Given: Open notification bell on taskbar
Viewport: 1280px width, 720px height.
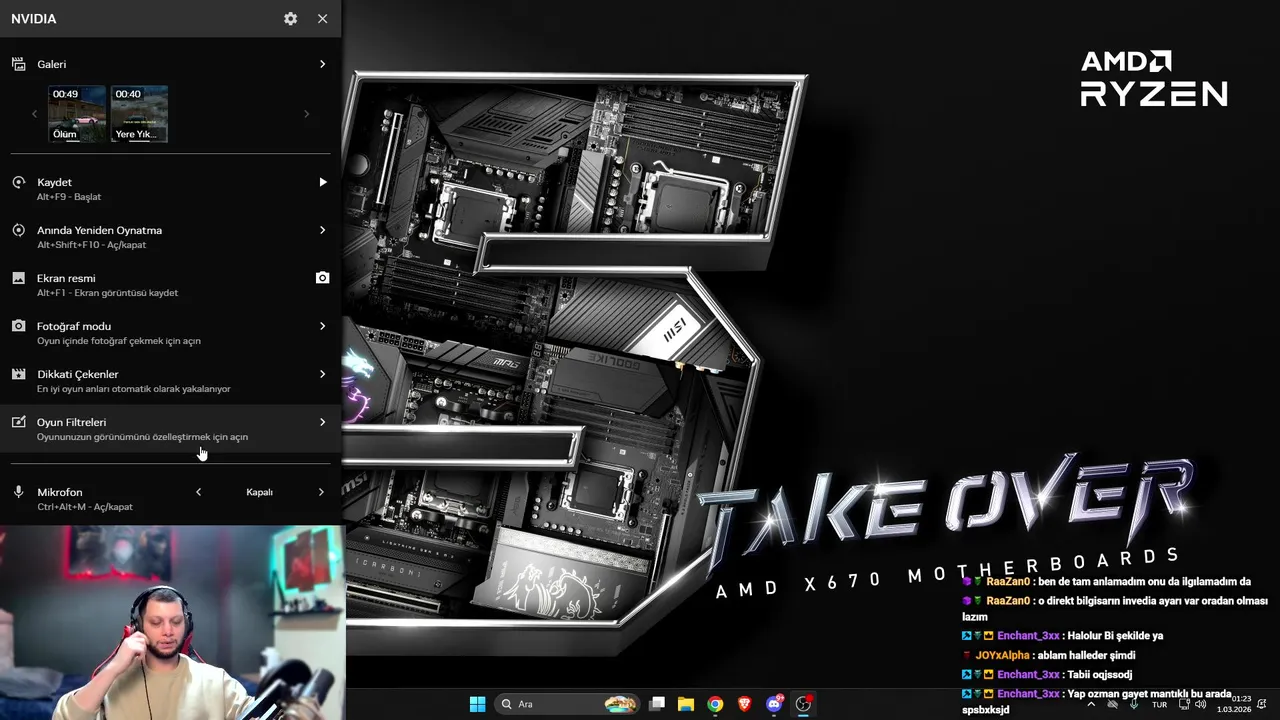Looking at the screenshot, I should coord(1262,704).
